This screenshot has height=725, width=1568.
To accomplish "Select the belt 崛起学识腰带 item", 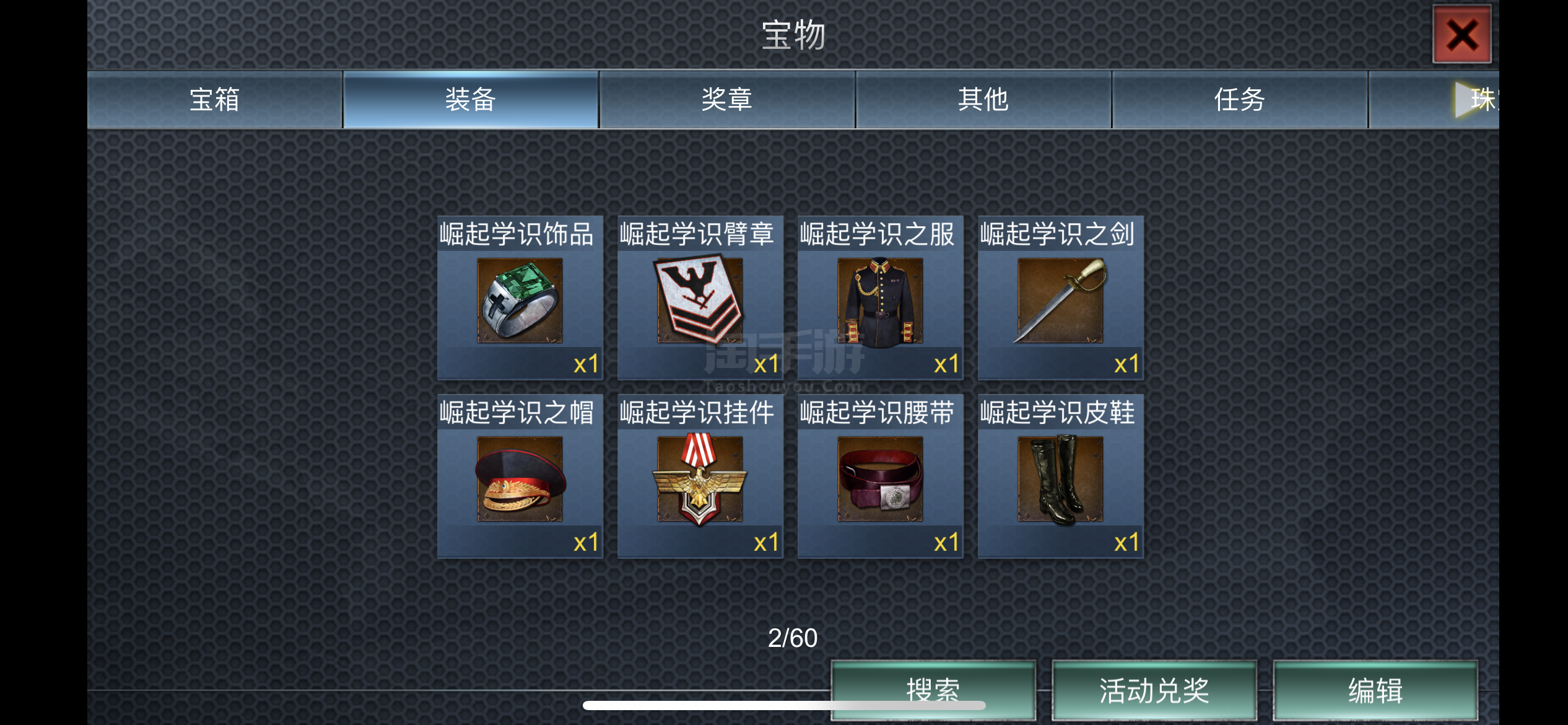I will 880,476.
